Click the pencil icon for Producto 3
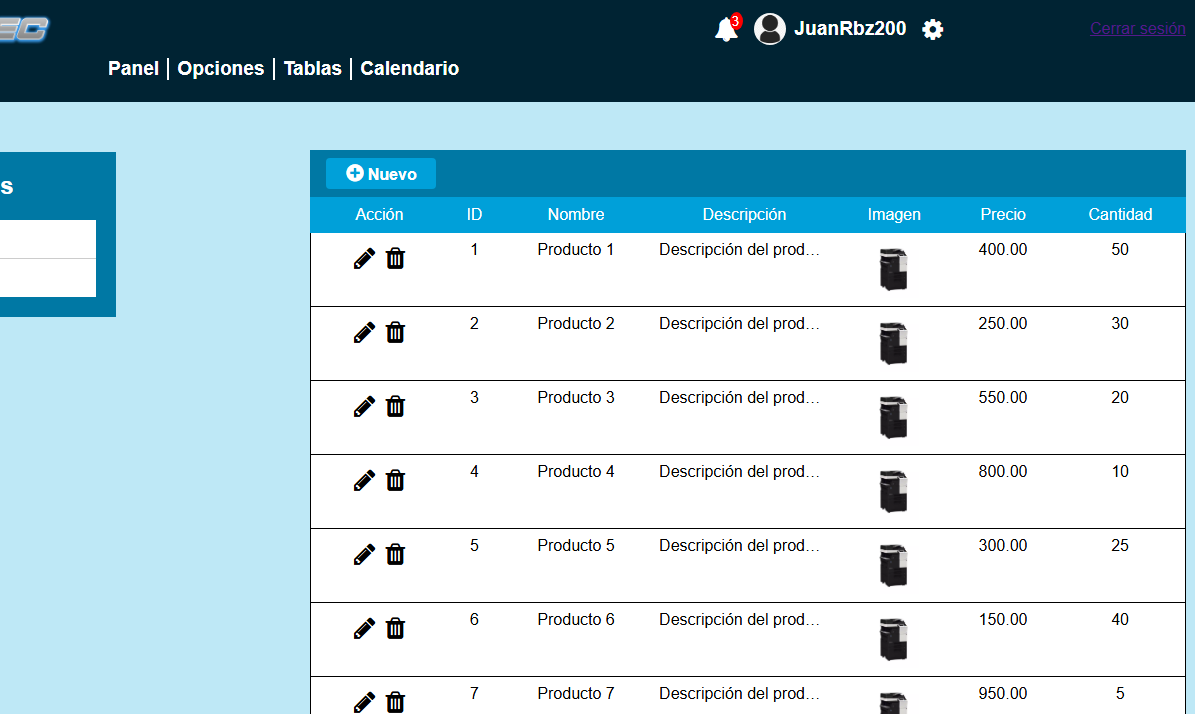This screenshot has width=1195, height=714. tap(365, 407)
